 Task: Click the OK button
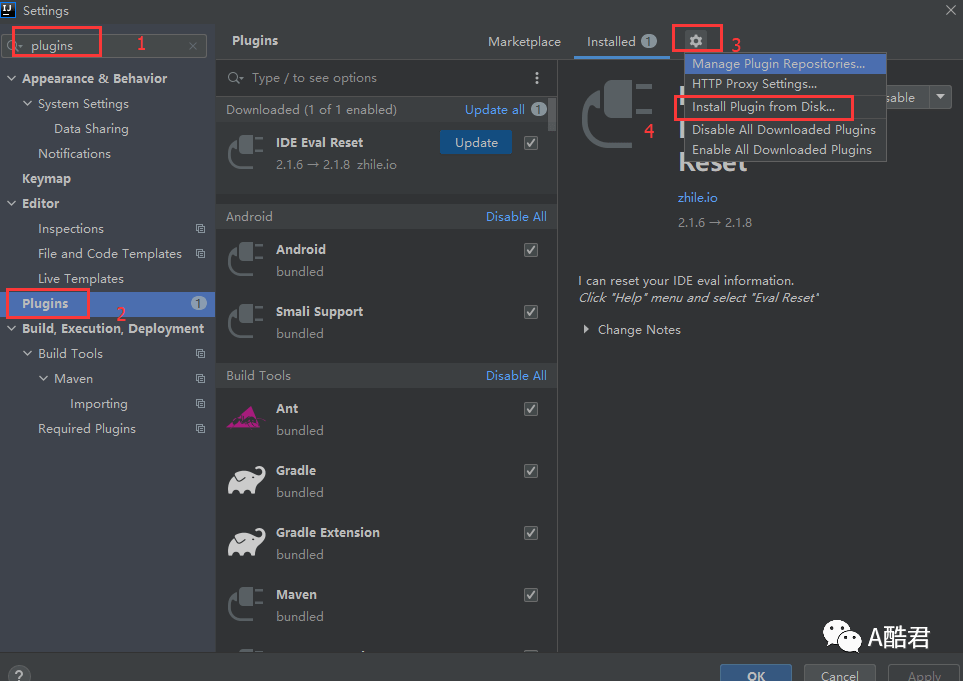[x=756, y=674]
